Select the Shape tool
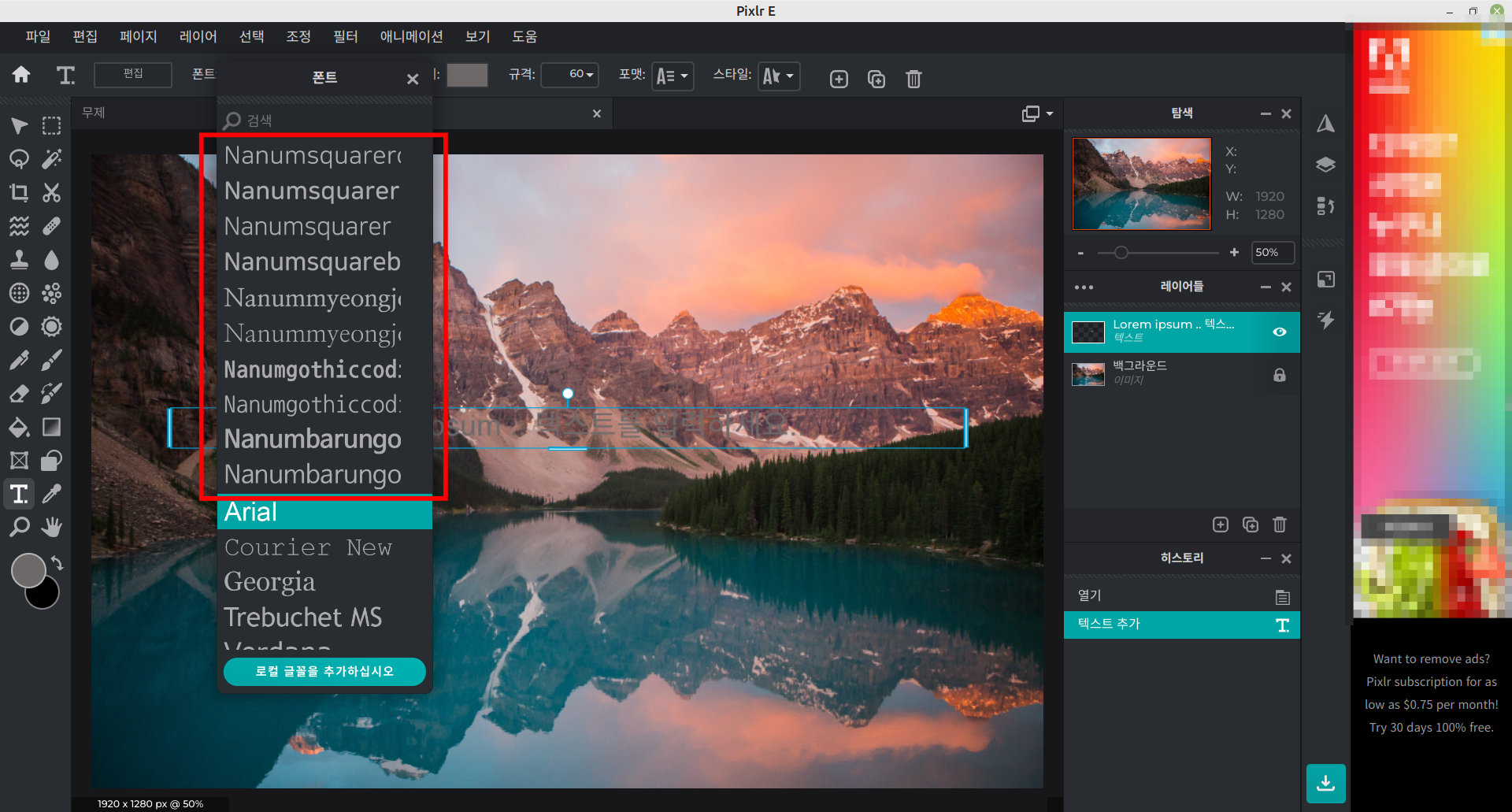This screenshot has width=1512, height=812. pyautogui.click(x=52, y=461)
